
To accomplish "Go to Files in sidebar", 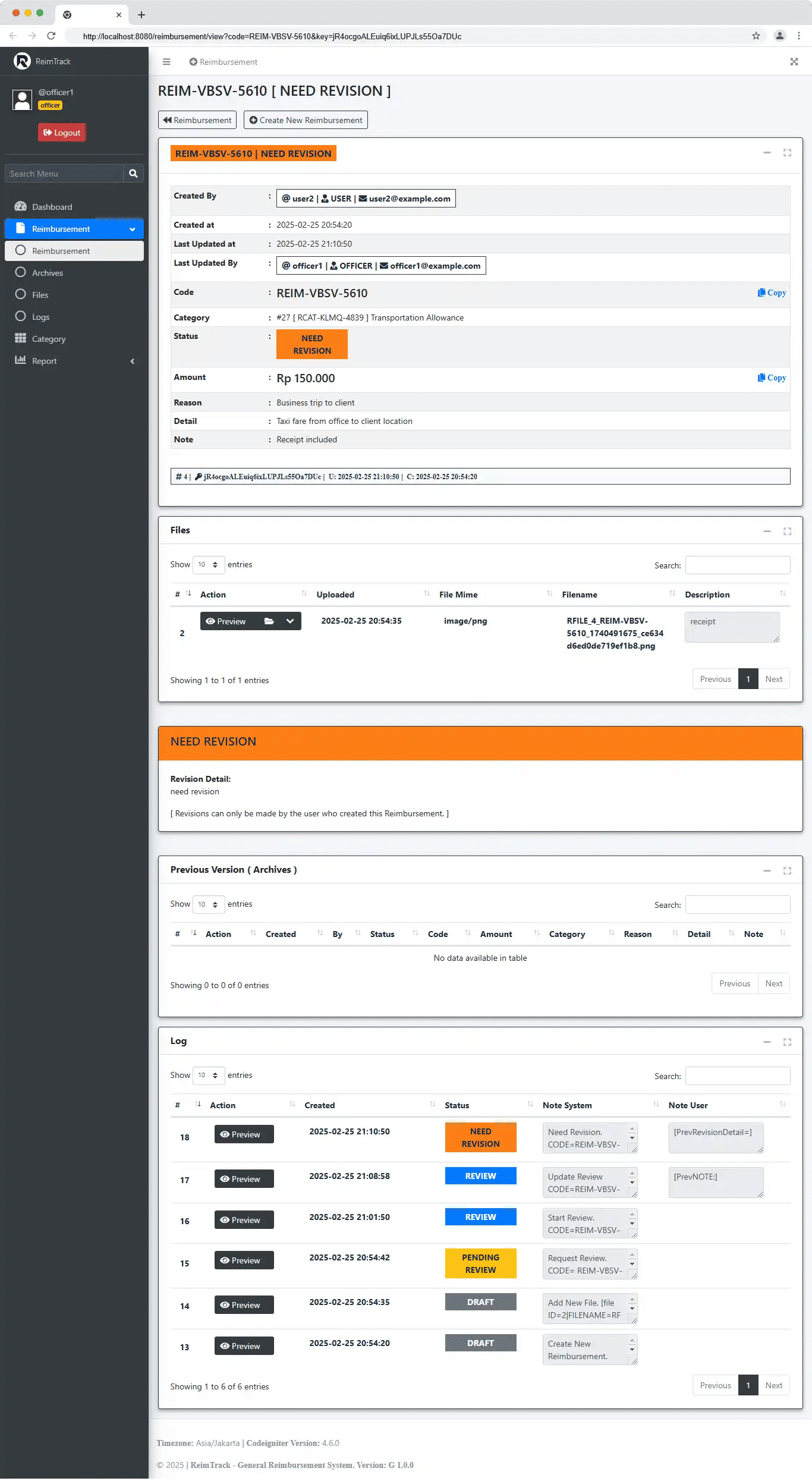I will point(74,295).
